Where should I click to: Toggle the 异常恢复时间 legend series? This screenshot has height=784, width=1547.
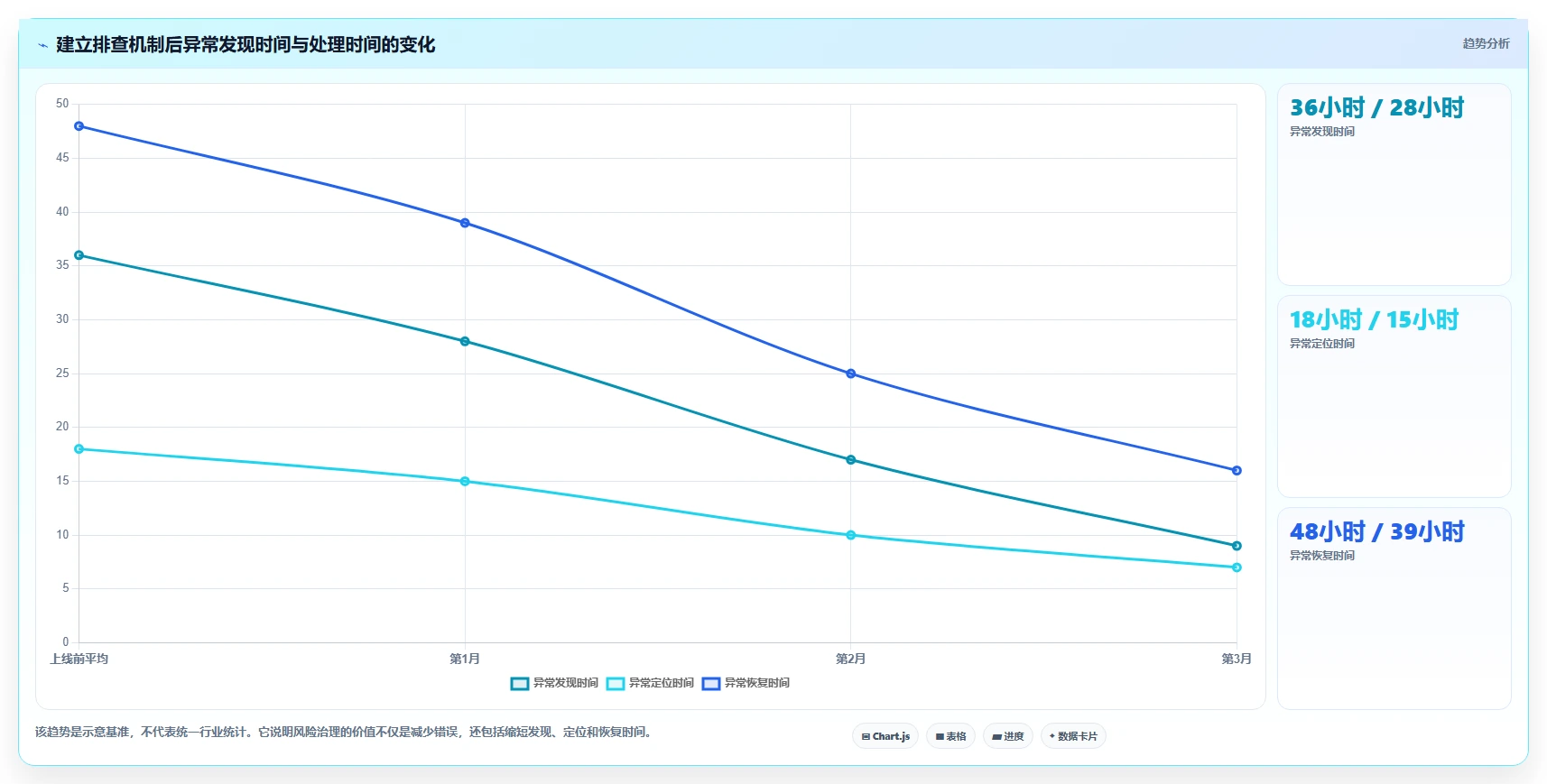pos(746,683)
